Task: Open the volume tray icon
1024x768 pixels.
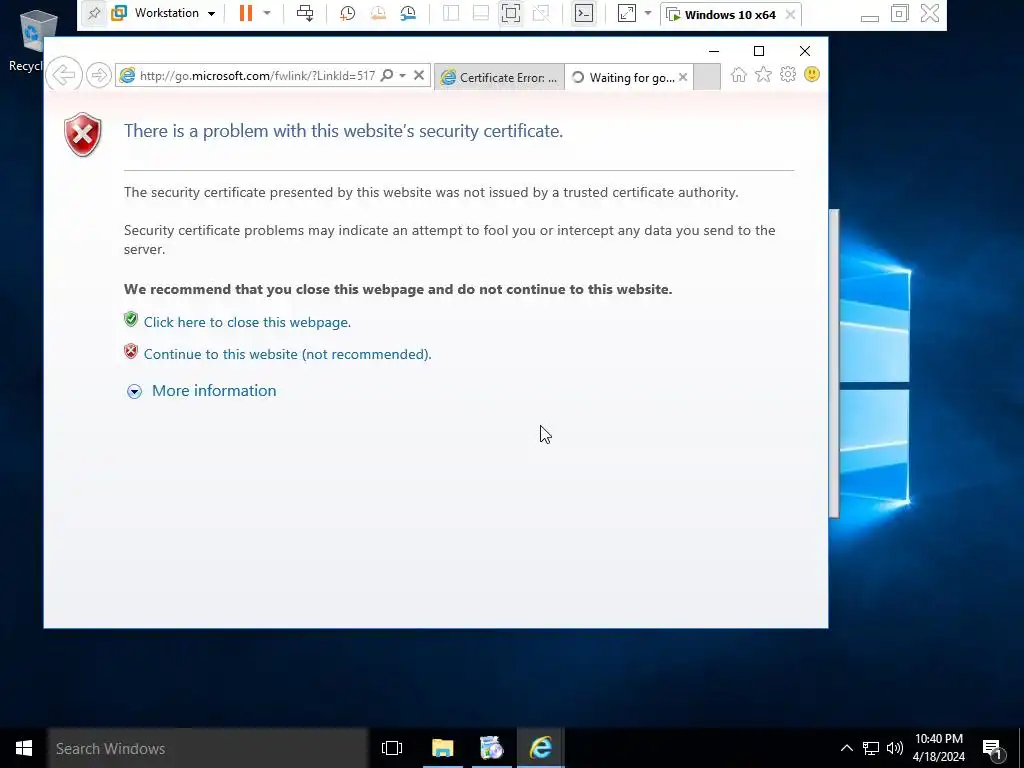Action: coord(895,748)
